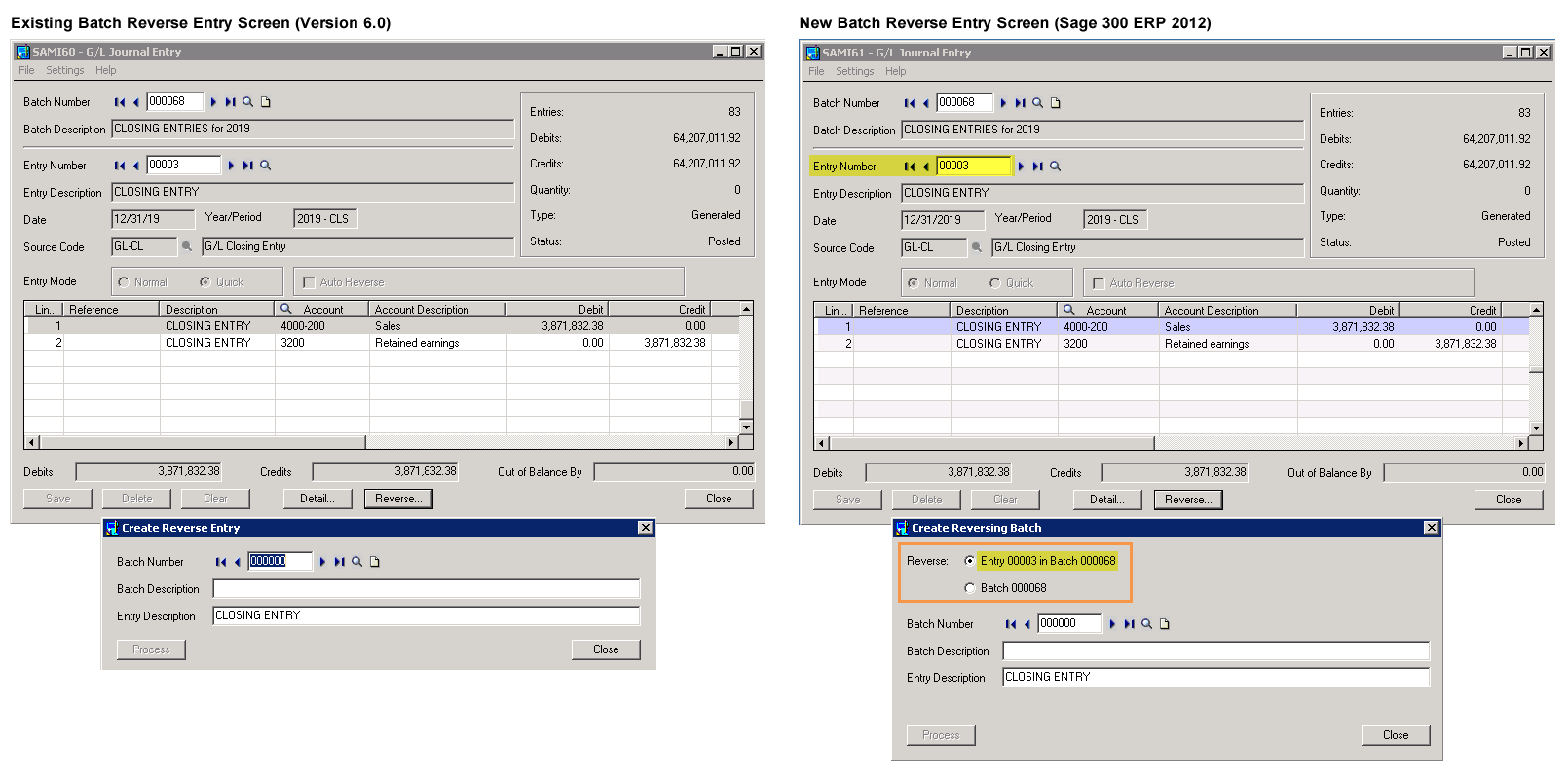Viewport: 1568px width, 779px height.
Task: Click horizontal scrollbar thumb in SAMI60 grid
Action: tap(202, 442)
